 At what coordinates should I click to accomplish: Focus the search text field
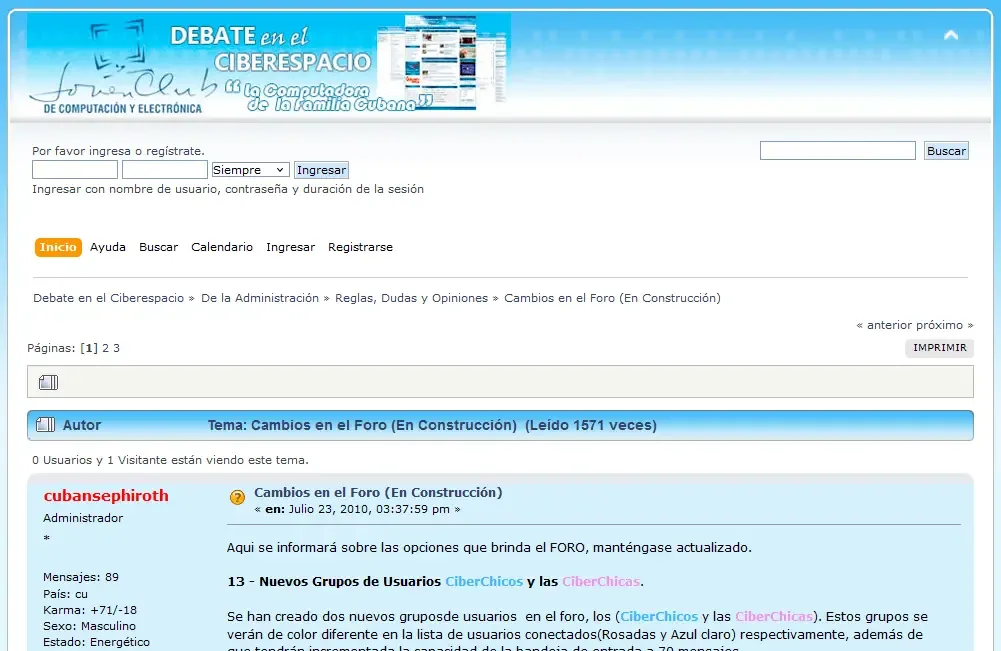coord(838,151)
